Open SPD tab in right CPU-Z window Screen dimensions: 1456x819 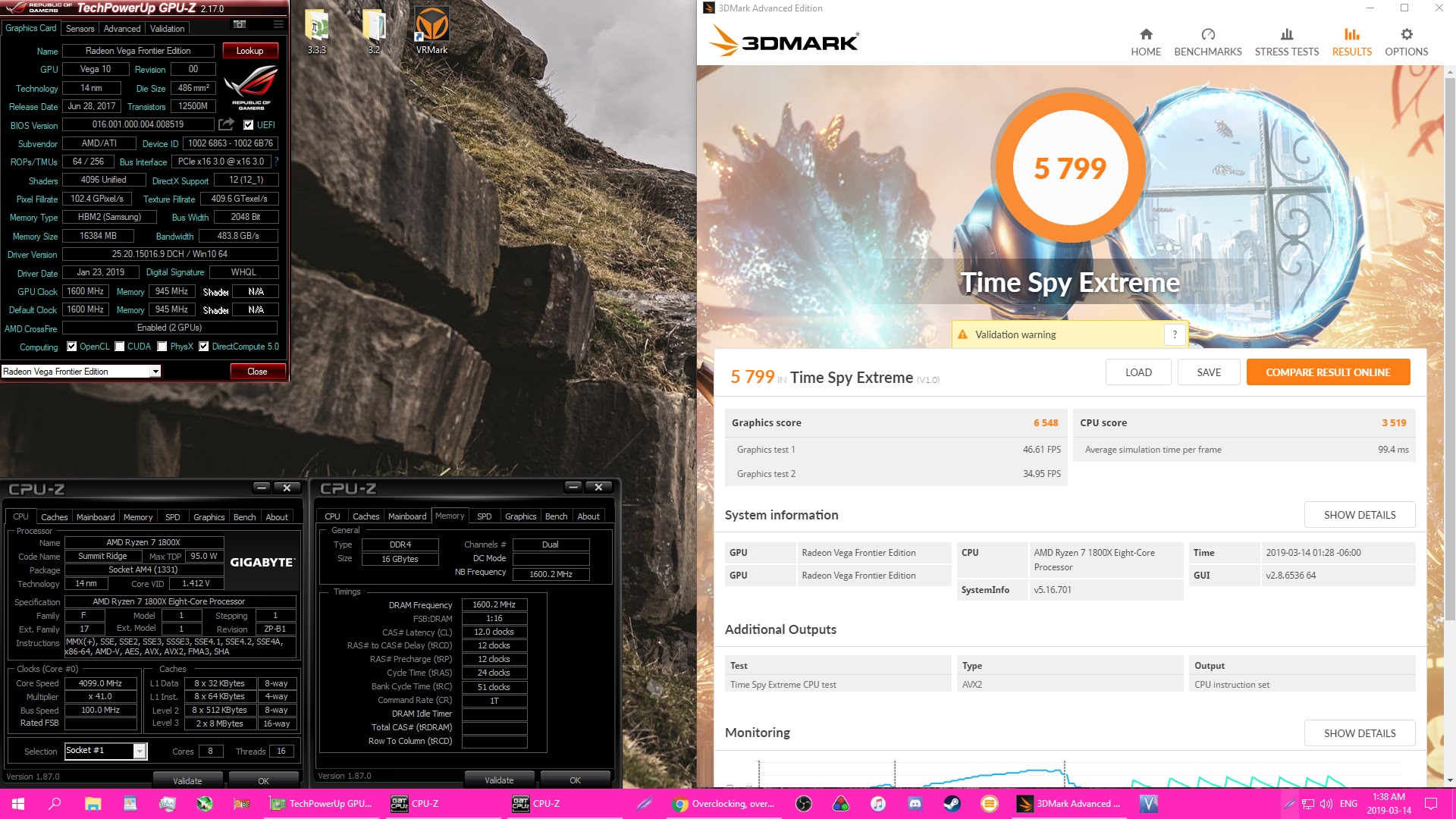[x=485, y=516]
